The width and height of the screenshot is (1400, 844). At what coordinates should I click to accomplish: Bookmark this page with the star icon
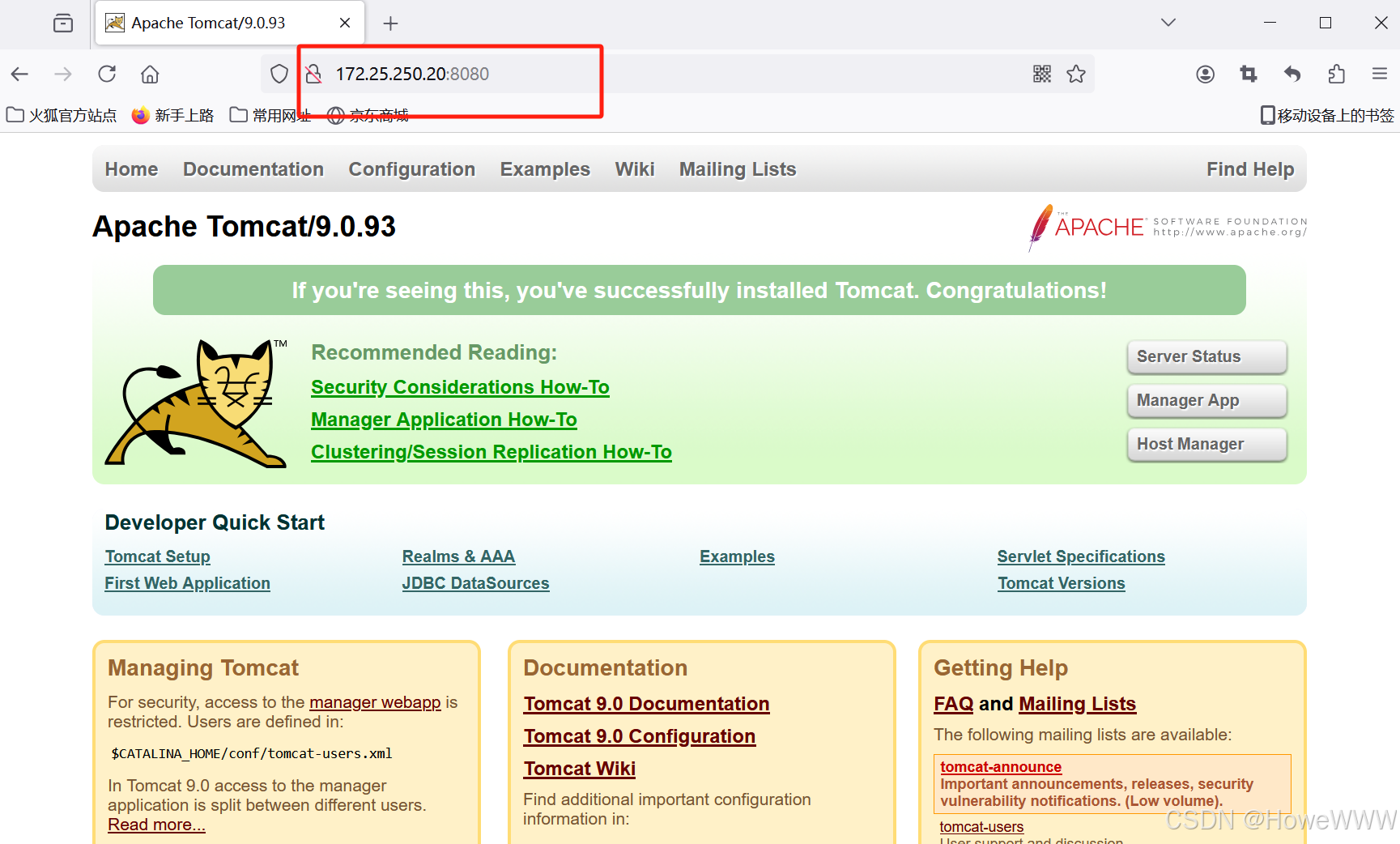(1076, 75)
